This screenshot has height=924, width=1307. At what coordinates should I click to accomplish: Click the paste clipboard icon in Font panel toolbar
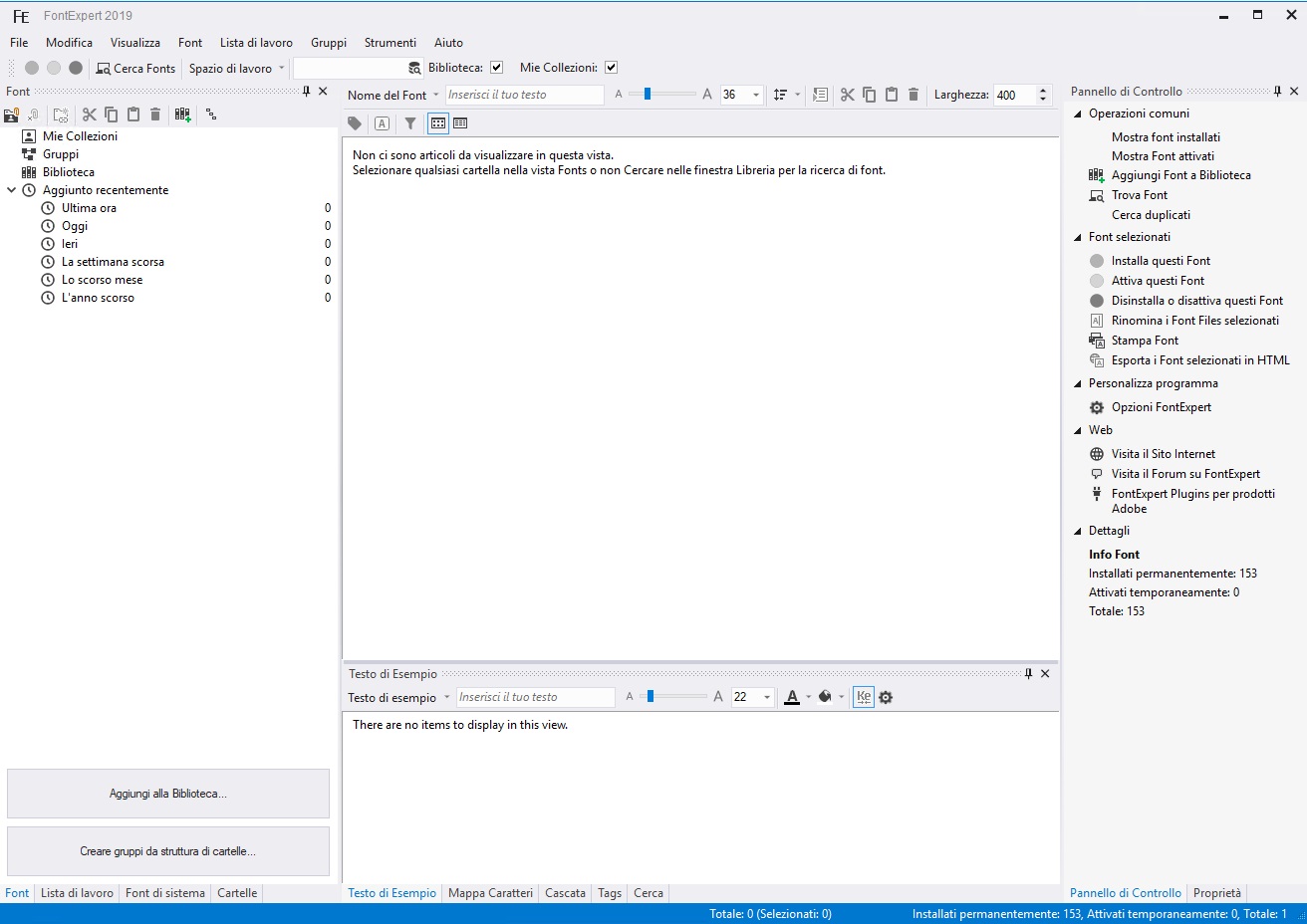133,115
